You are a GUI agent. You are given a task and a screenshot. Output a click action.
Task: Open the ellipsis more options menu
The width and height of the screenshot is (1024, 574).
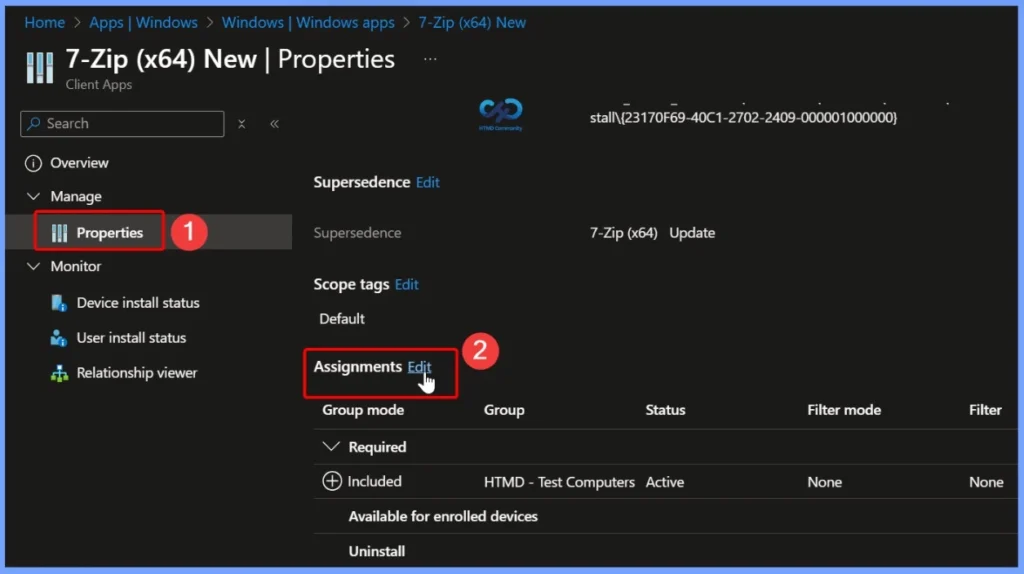(430, 59)
